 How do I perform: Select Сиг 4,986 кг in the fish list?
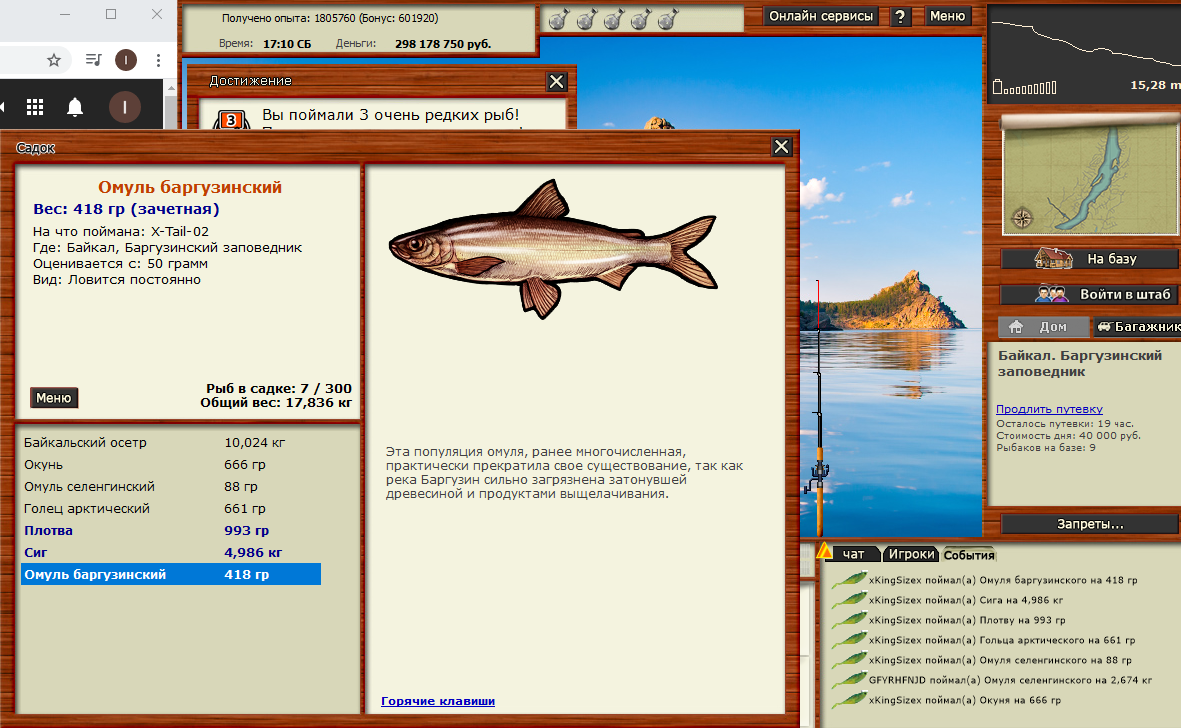pos(171,552)
